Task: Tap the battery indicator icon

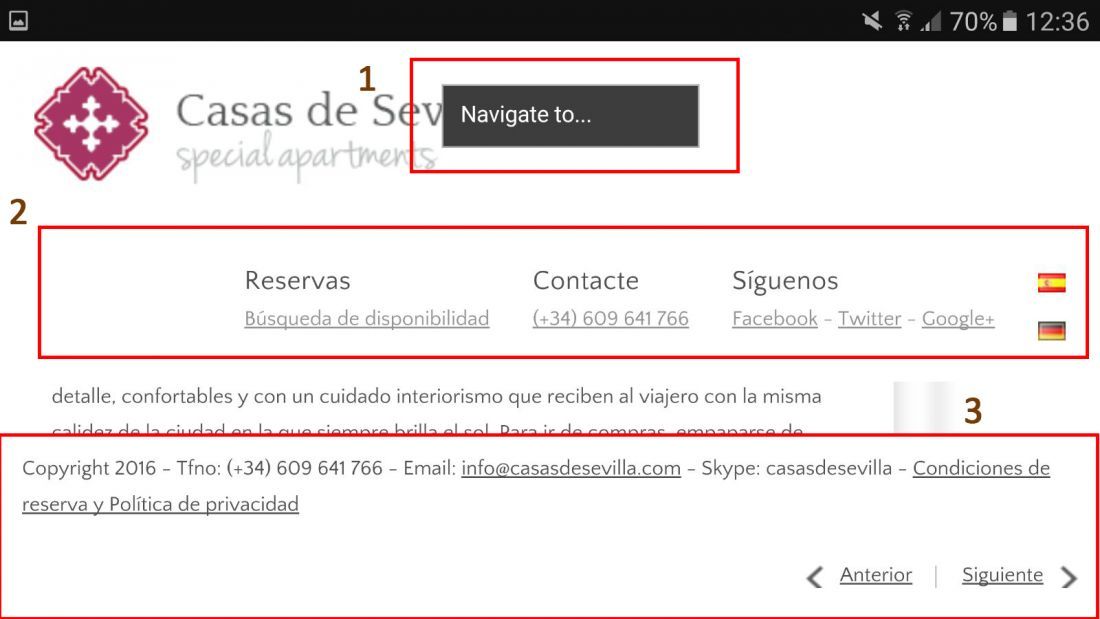Action: [x=1010, y=21]
